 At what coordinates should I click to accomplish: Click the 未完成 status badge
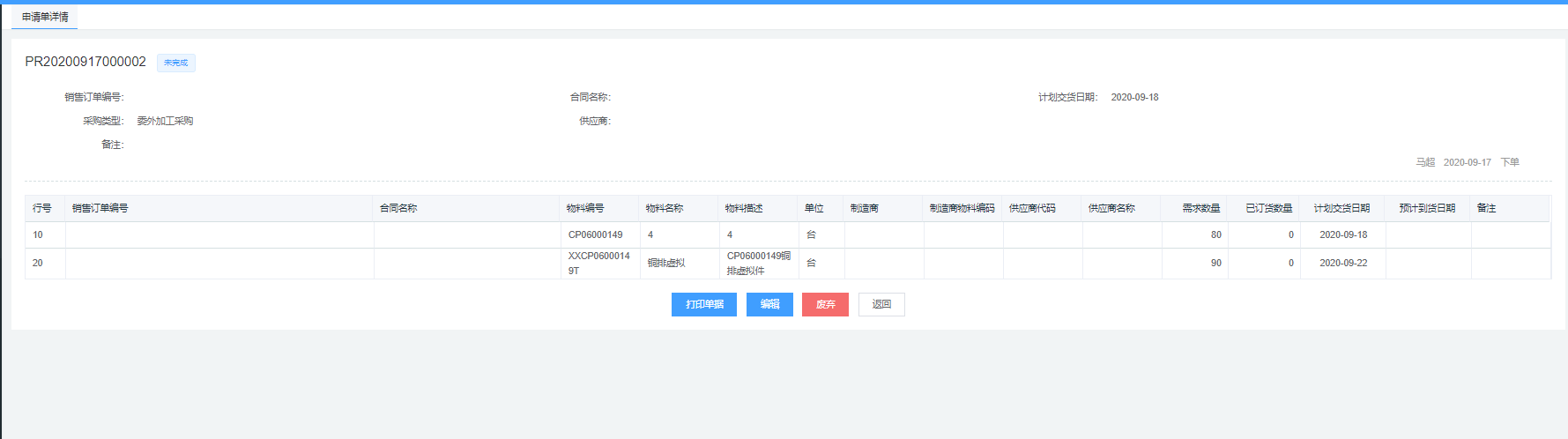click(x=175, y=63)
